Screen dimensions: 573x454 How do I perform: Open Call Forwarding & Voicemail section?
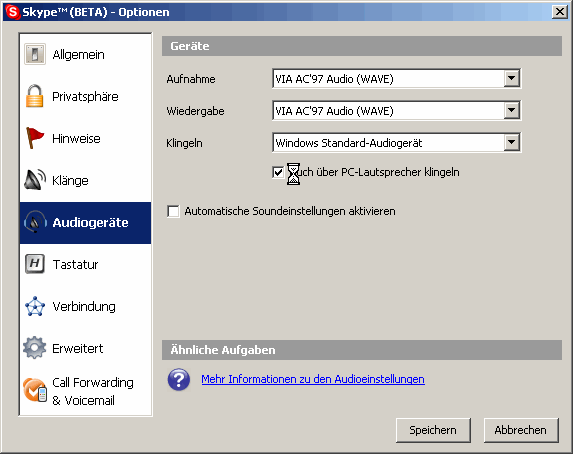coord(86,391)
